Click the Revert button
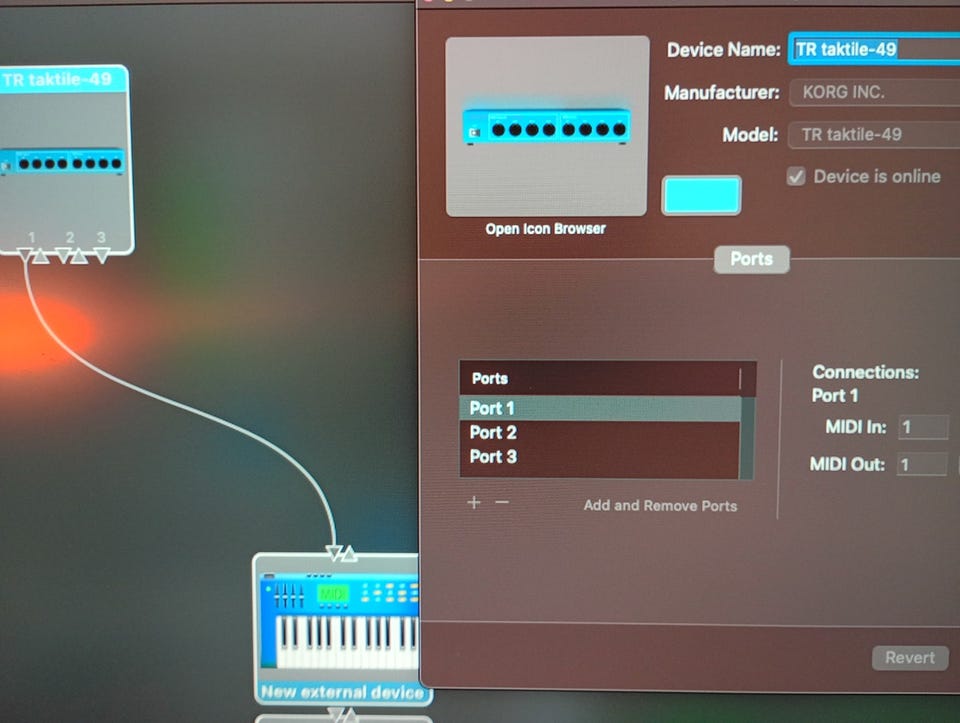This screenshot has height=723, width=960. coord(910,657)
